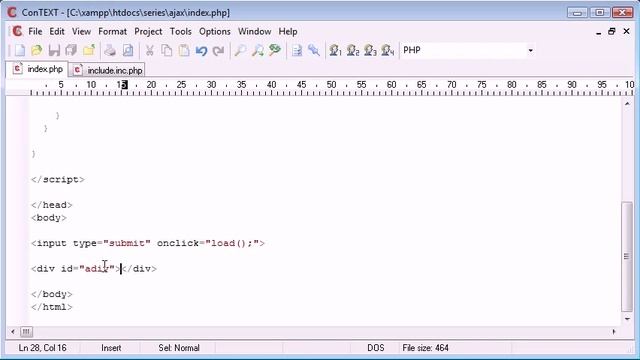
Task: Click ruler mark 40
Action: click(x=271, y=85)
